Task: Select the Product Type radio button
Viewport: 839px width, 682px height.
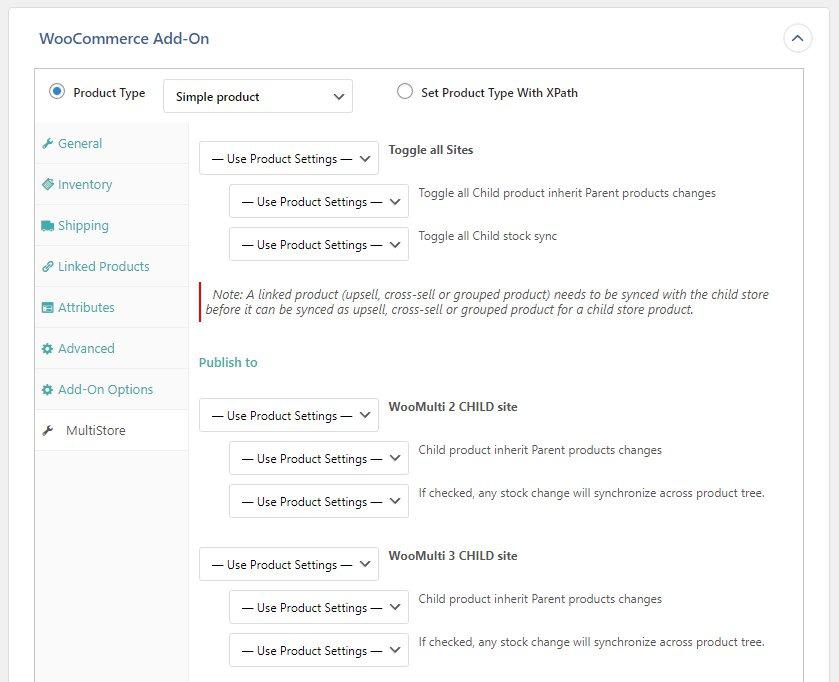Action: (57, 92)
